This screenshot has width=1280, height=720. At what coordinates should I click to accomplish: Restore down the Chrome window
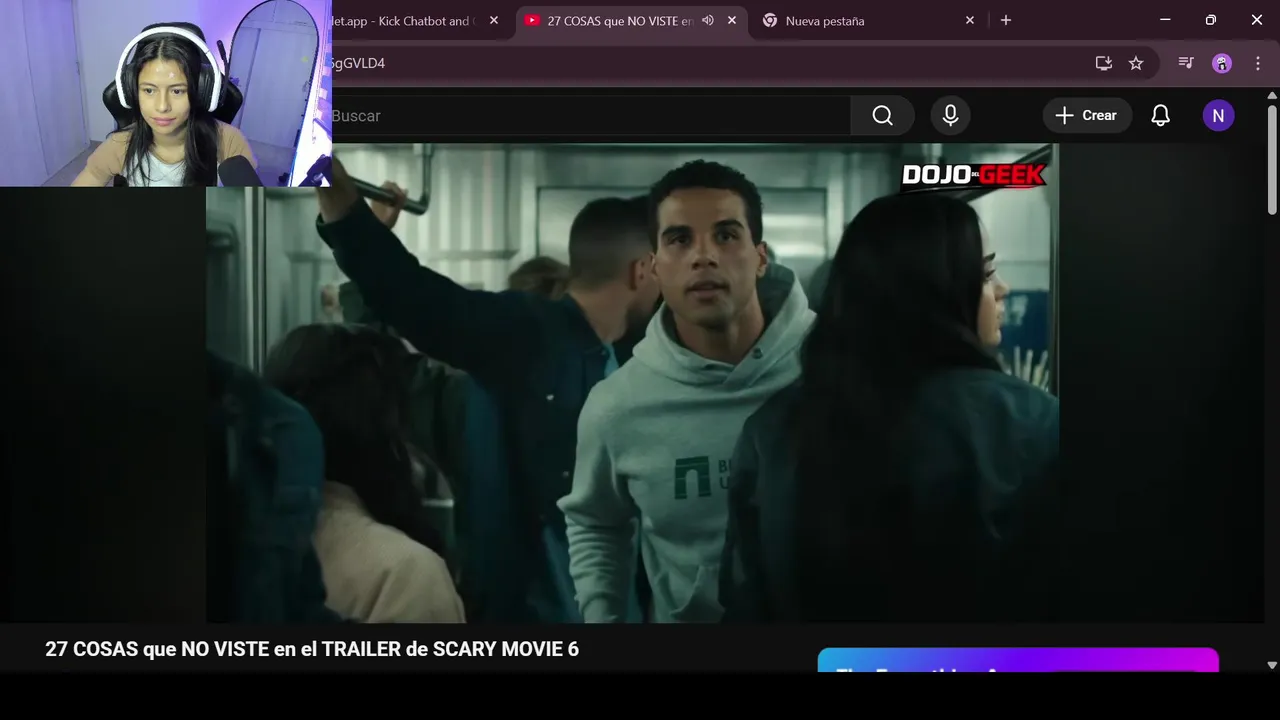pyautogui.click(x=1211, y=20)
